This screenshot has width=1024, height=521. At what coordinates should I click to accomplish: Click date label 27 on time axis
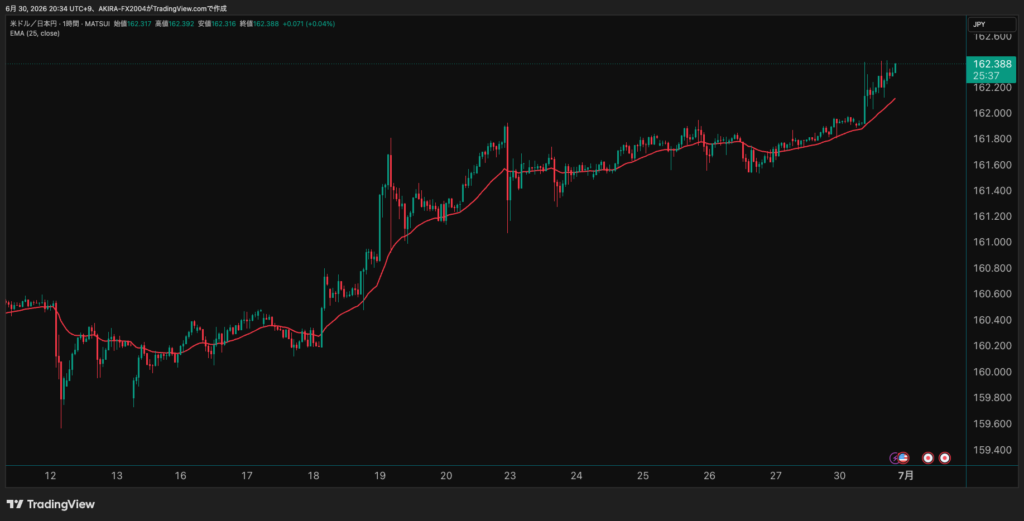tap(775, 476)
